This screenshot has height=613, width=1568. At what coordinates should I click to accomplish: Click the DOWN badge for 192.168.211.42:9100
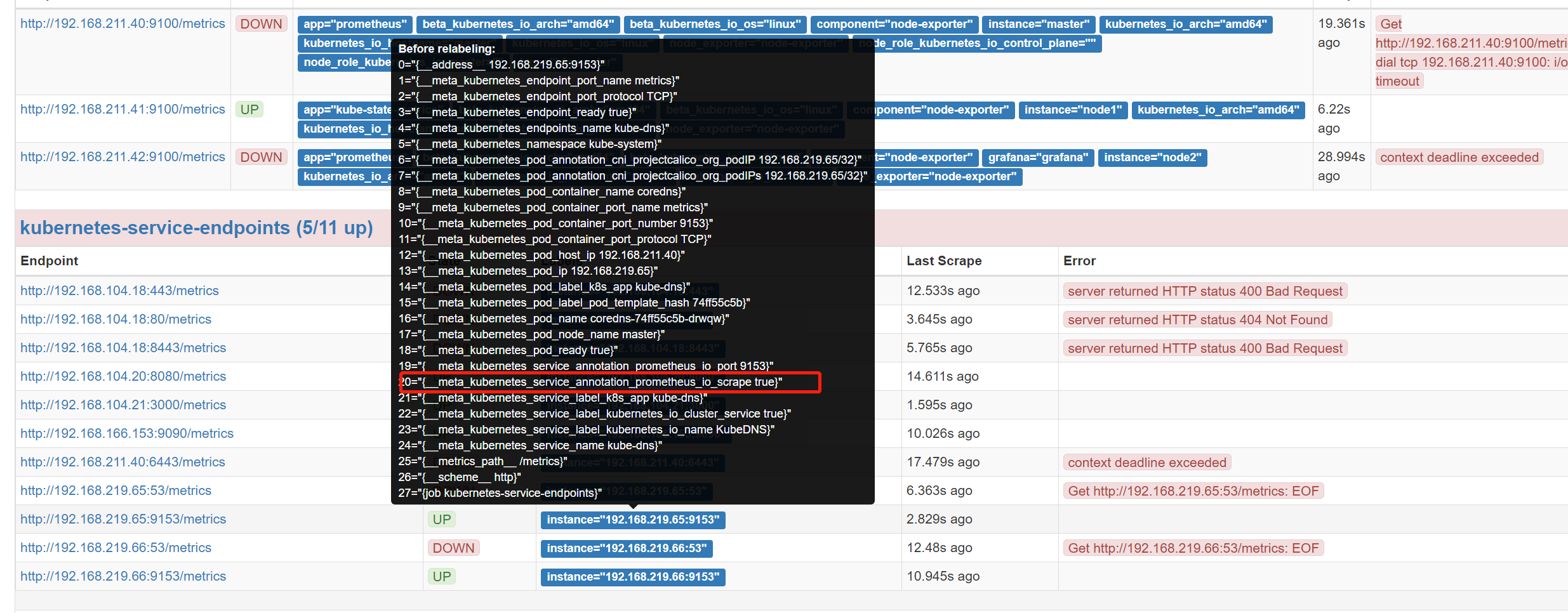(x=261, y=157)
